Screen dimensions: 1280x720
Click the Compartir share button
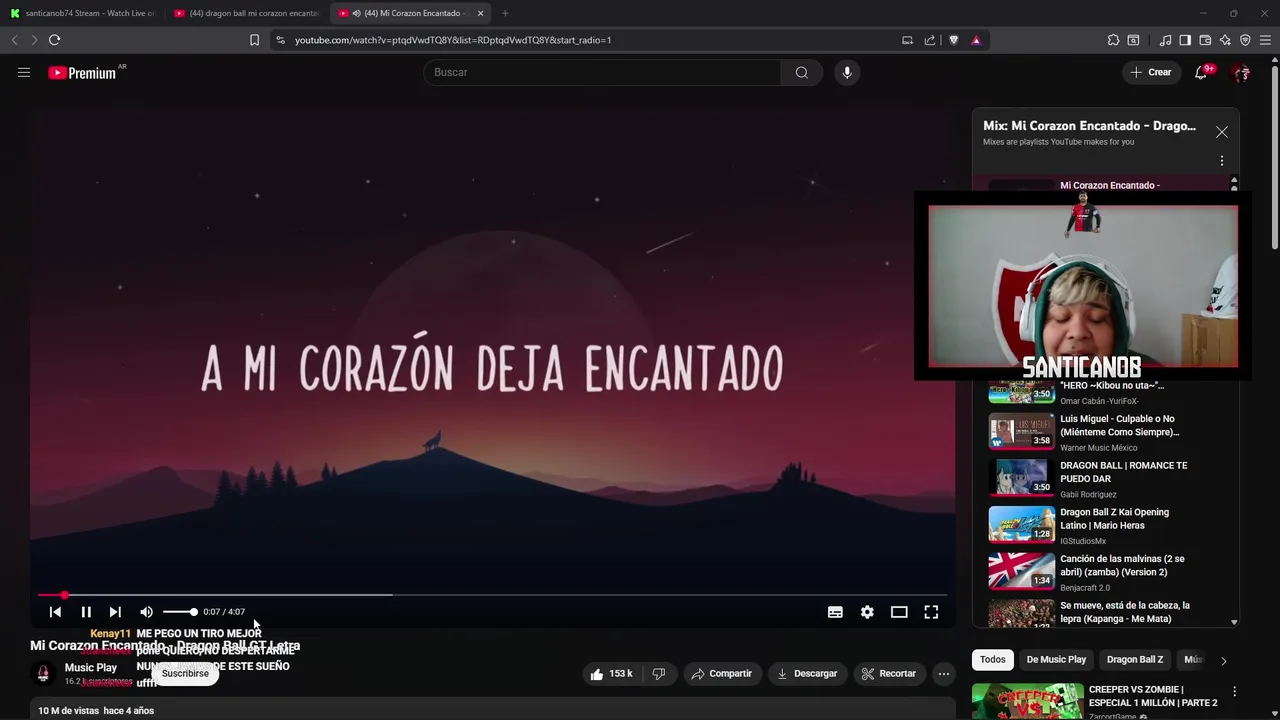(721, 674)
